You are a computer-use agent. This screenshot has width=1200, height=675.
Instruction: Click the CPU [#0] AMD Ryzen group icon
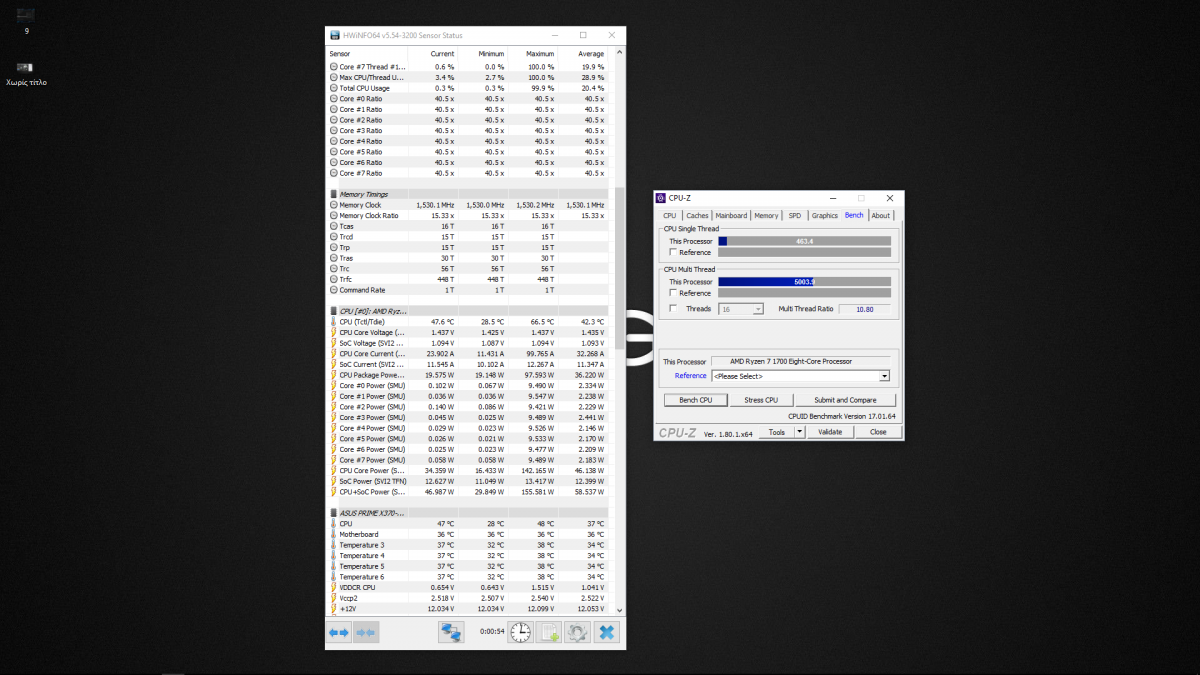tap(333, 311)
